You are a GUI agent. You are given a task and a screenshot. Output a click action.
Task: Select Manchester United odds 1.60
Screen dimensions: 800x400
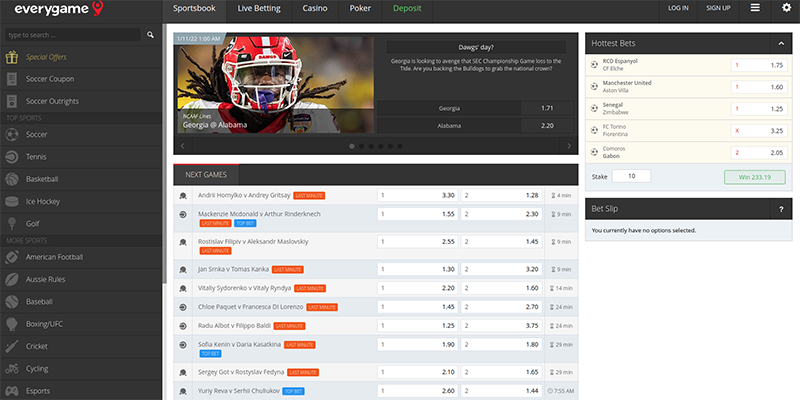[x=759, y=87]
